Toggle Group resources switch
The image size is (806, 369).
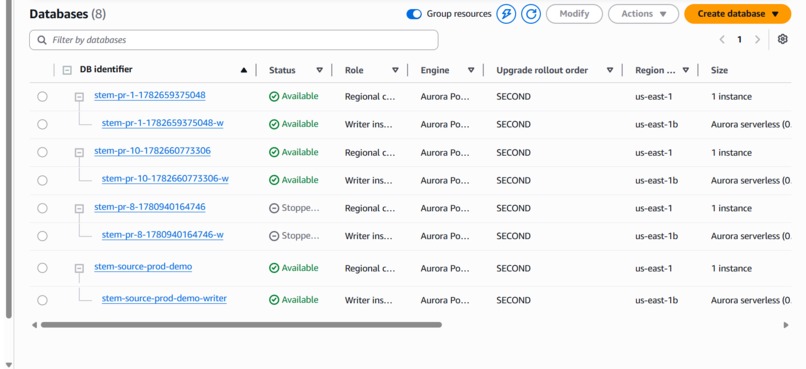click(x=414, y=14)
